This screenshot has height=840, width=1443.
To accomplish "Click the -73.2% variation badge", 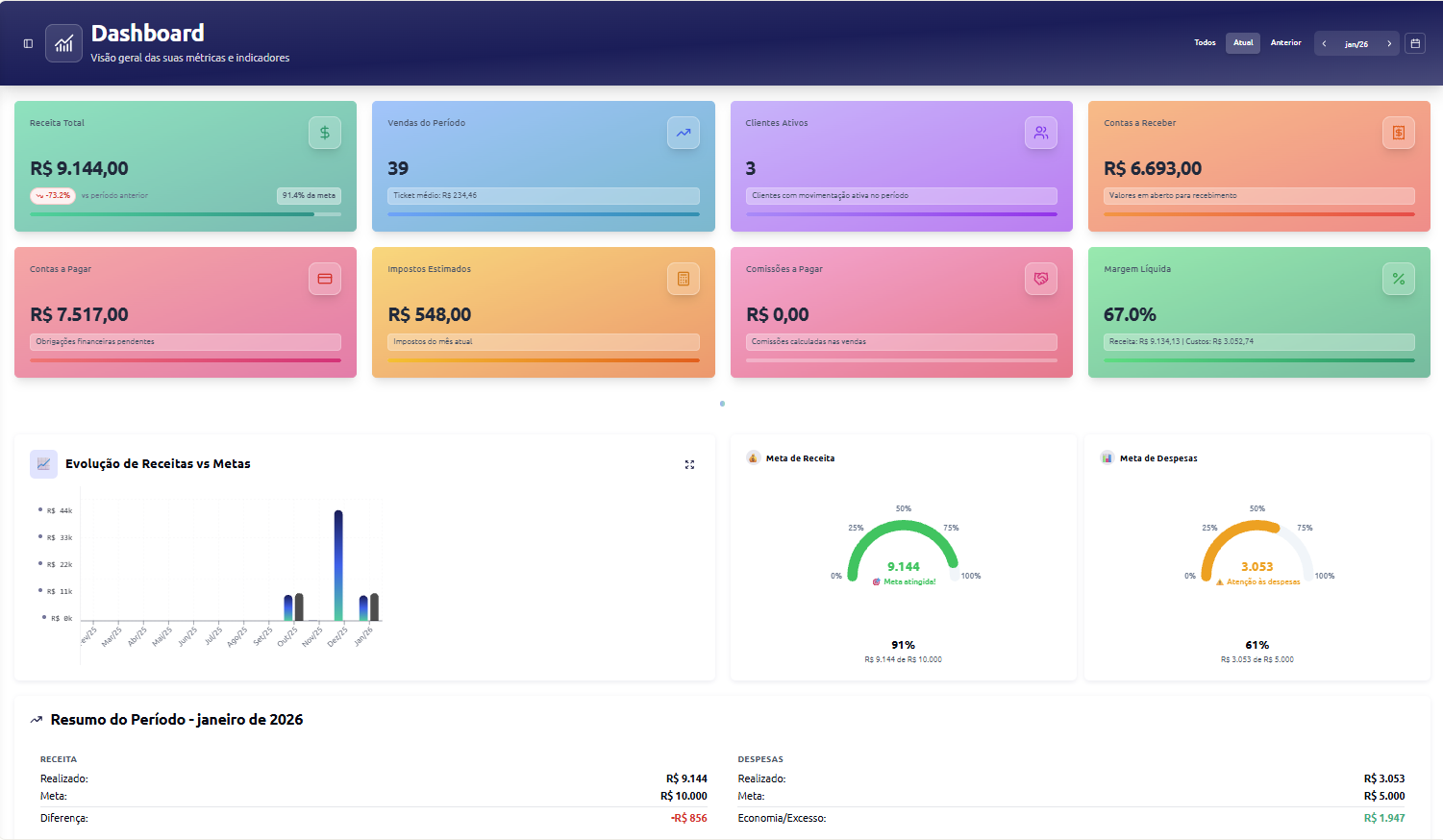I will [x=53, y=195].
